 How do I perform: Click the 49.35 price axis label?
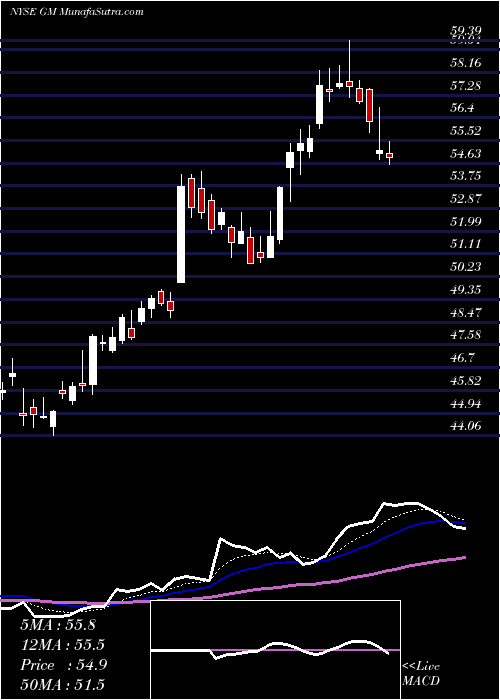[466, 290]
